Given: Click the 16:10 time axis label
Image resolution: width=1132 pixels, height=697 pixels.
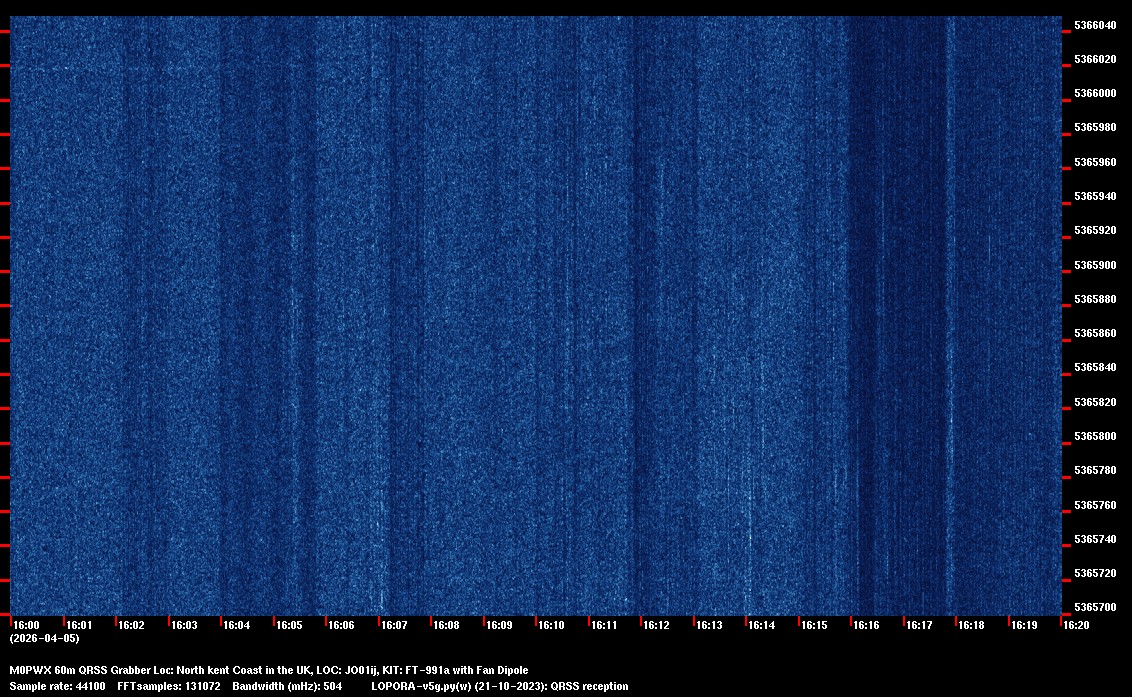Looking at the screenshot, I should pyautogui.click(x=551, y=625).
